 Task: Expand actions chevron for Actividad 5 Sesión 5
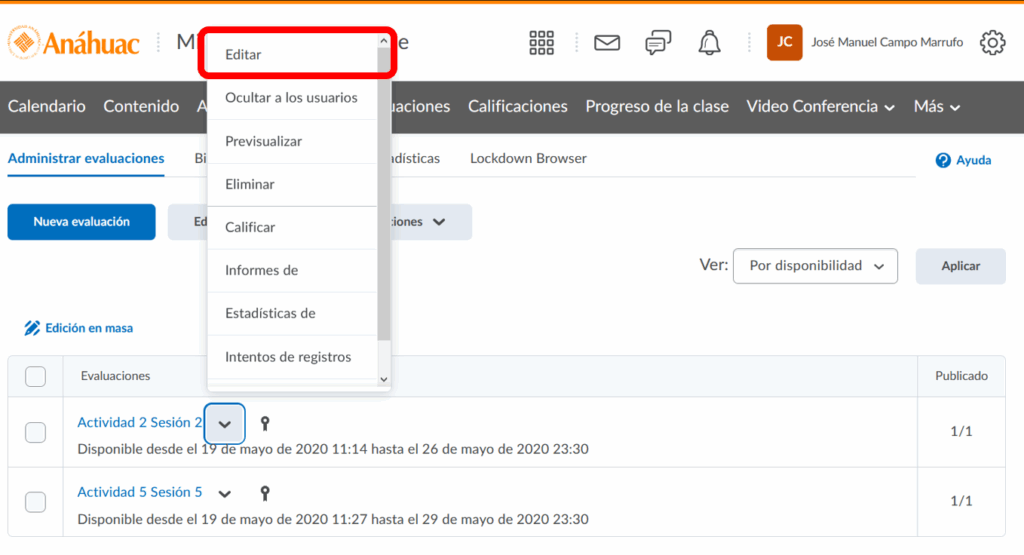click(x=225, y=493)
